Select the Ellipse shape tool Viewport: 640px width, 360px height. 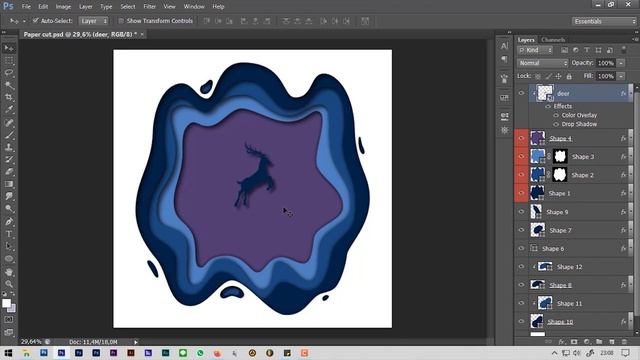click(9, 259)
